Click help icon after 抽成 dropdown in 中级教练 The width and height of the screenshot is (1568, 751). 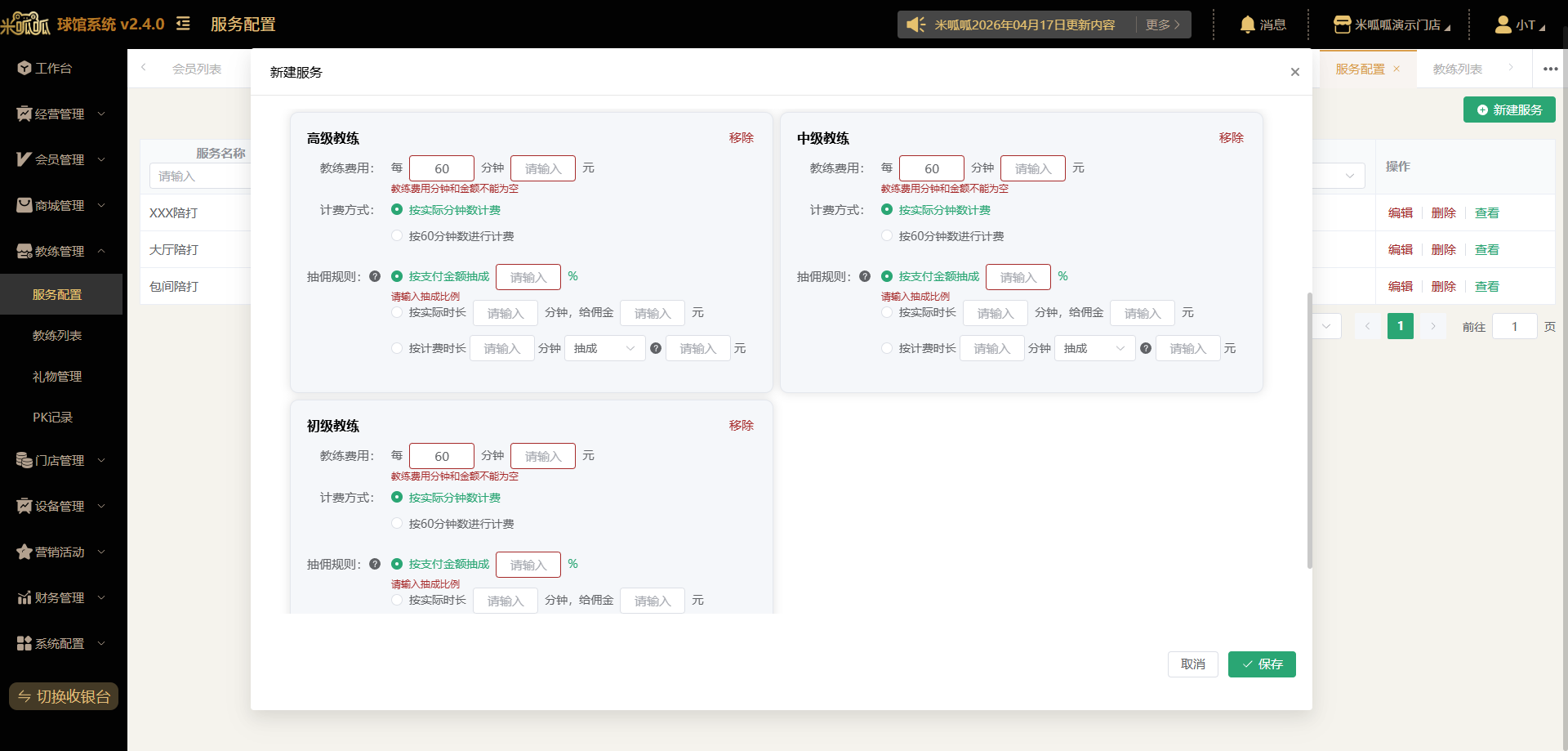click(x=1146, y=348)
